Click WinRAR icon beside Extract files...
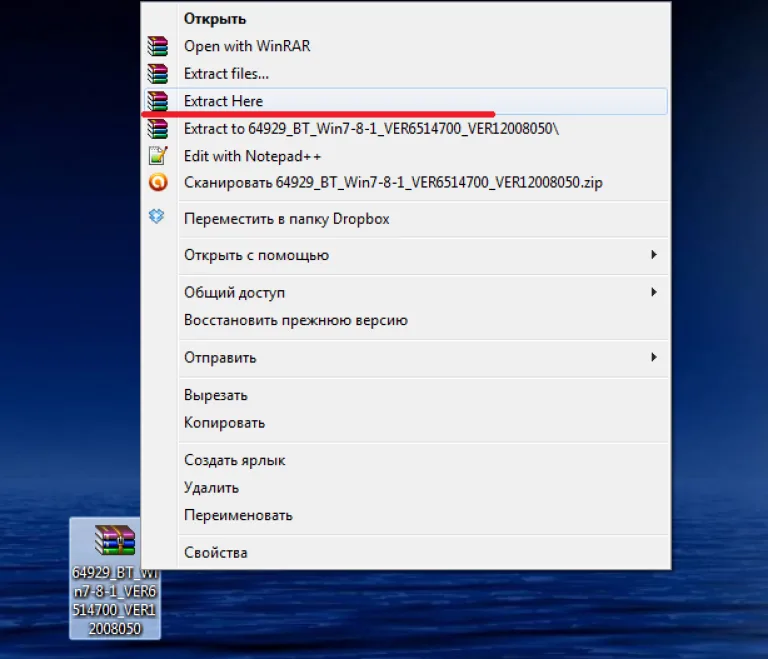 pos(158,73)
